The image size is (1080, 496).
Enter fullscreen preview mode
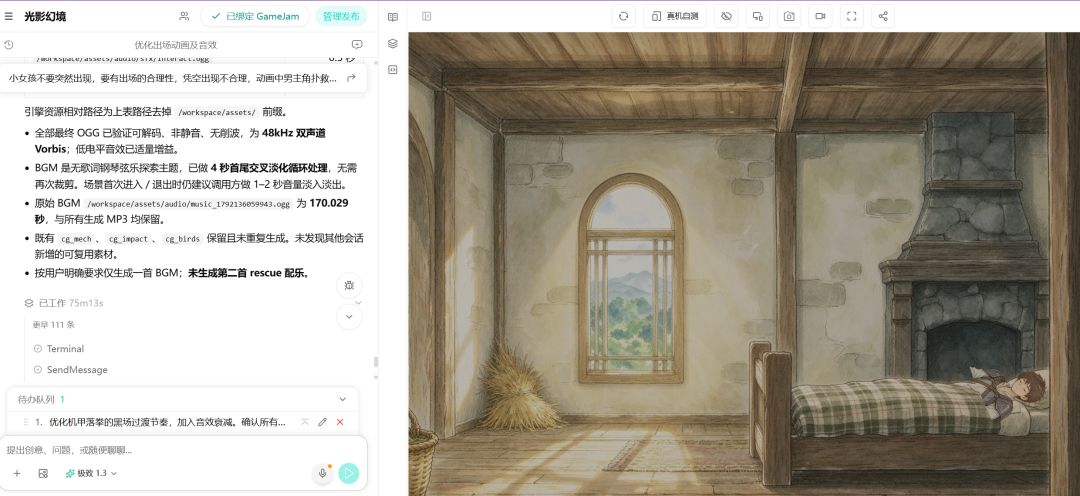click(852, 16)
